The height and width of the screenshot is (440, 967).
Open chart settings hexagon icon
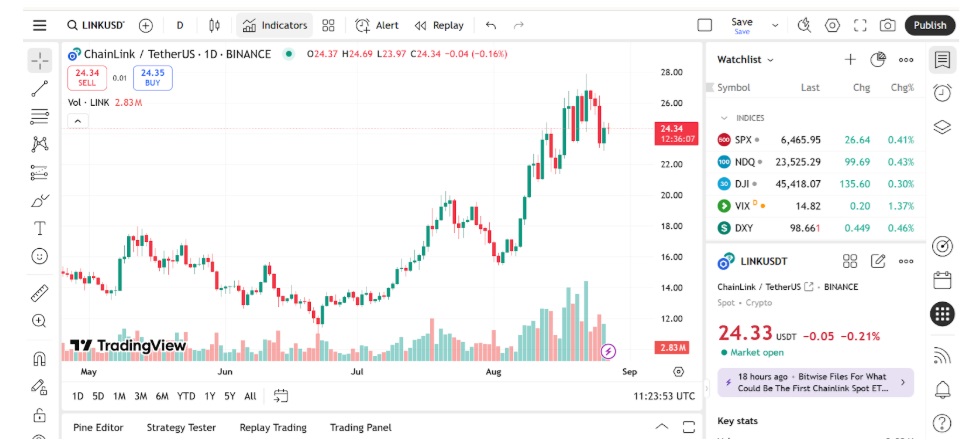coord(833,25)
